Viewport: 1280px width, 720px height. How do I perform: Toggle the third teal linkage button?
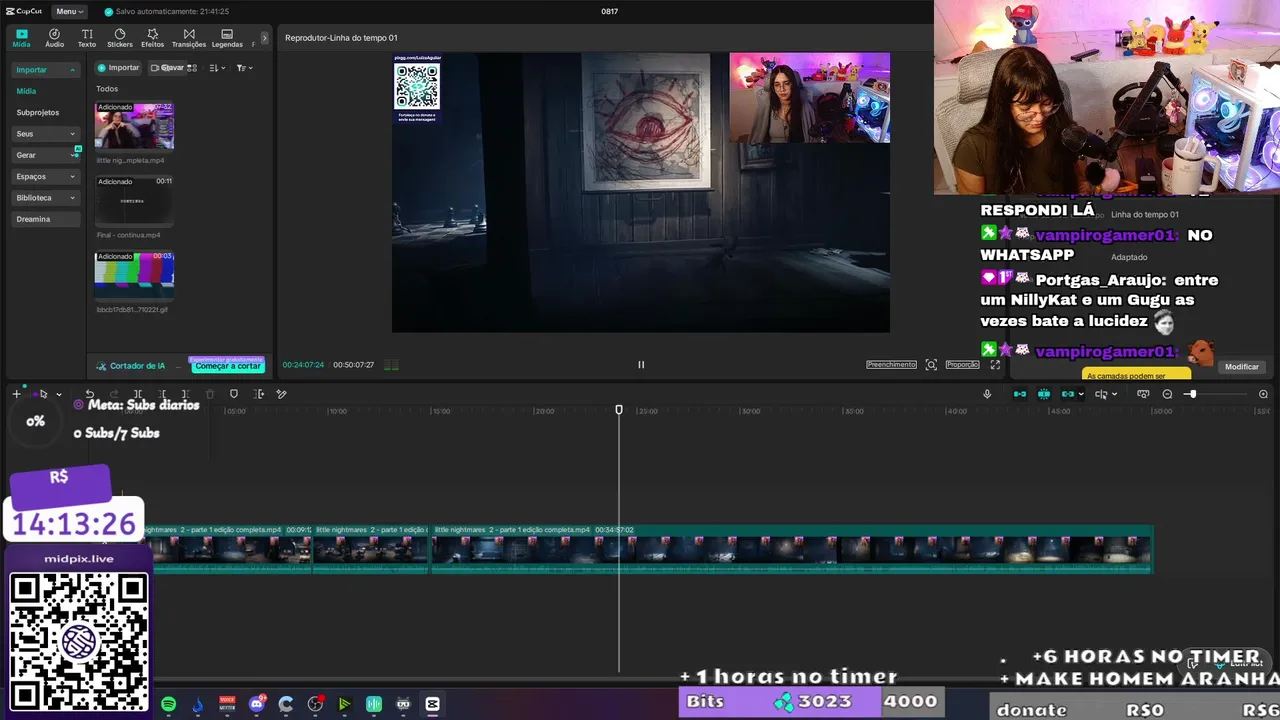pyautogui.click(x=1067, y=394)
